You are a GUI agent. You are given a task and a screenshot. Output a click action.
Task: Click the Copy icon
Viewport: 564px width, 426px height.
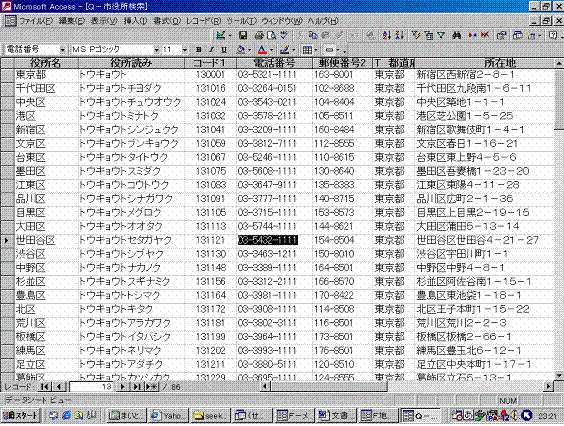tap(313, 35)
